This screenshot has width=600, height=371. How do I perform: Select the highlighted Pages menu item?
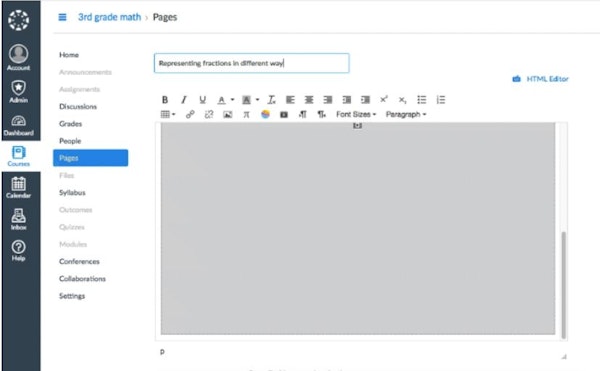coord(91,158)
